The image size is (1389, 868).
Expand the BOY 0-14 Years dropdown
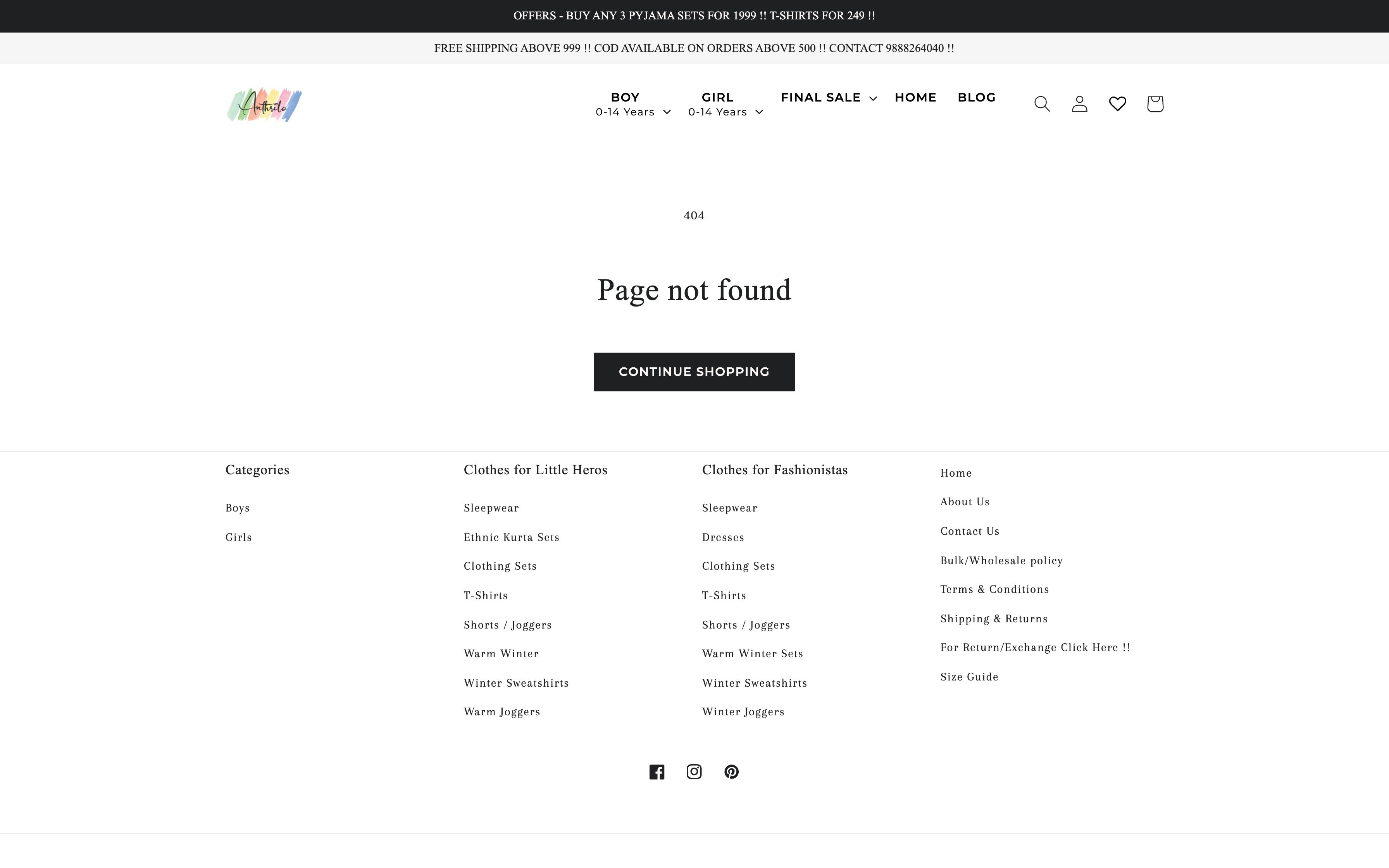point(632,104)
